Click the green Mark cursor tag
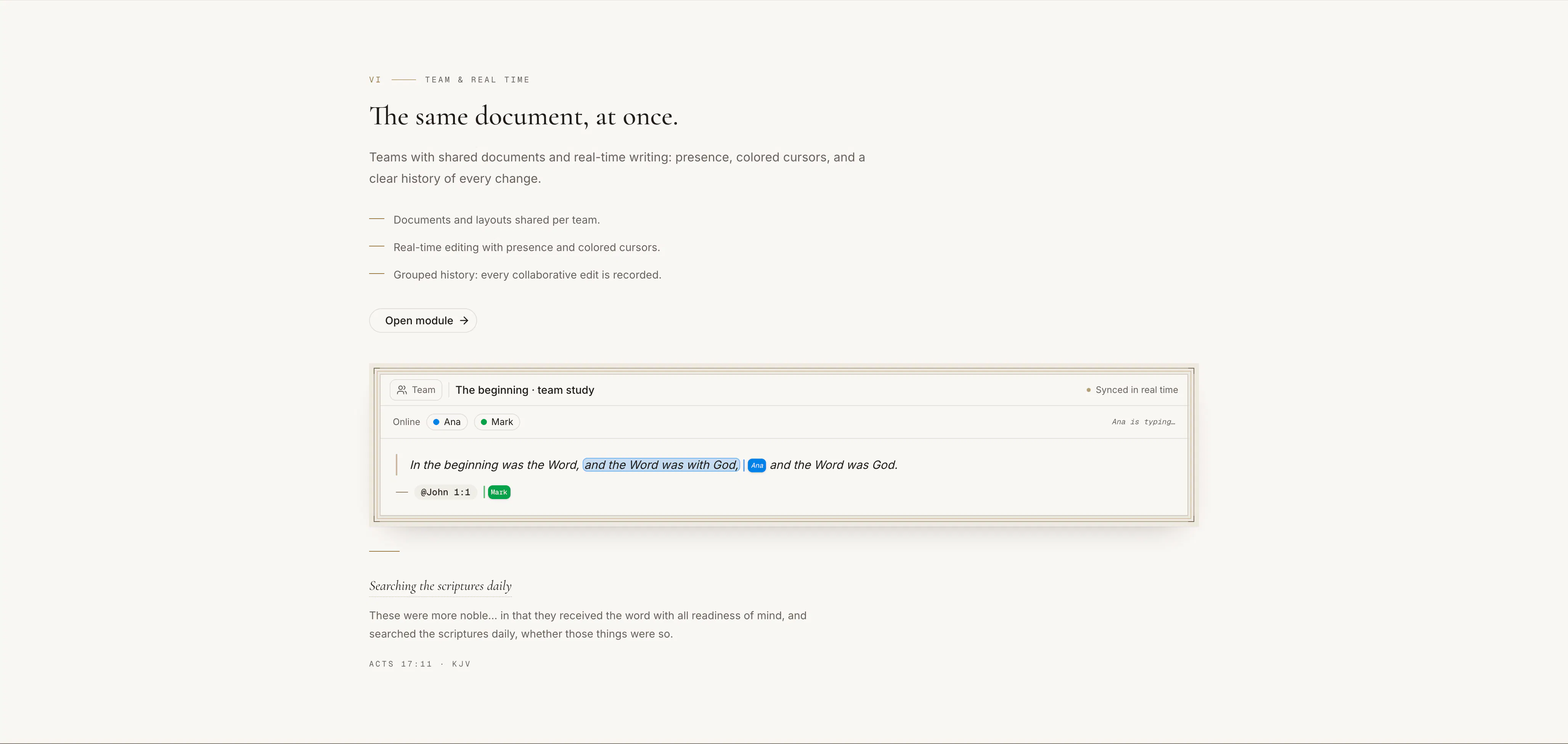Viewport: 1568px width, 744px height. pyautogui.click(x=499, y=492)
